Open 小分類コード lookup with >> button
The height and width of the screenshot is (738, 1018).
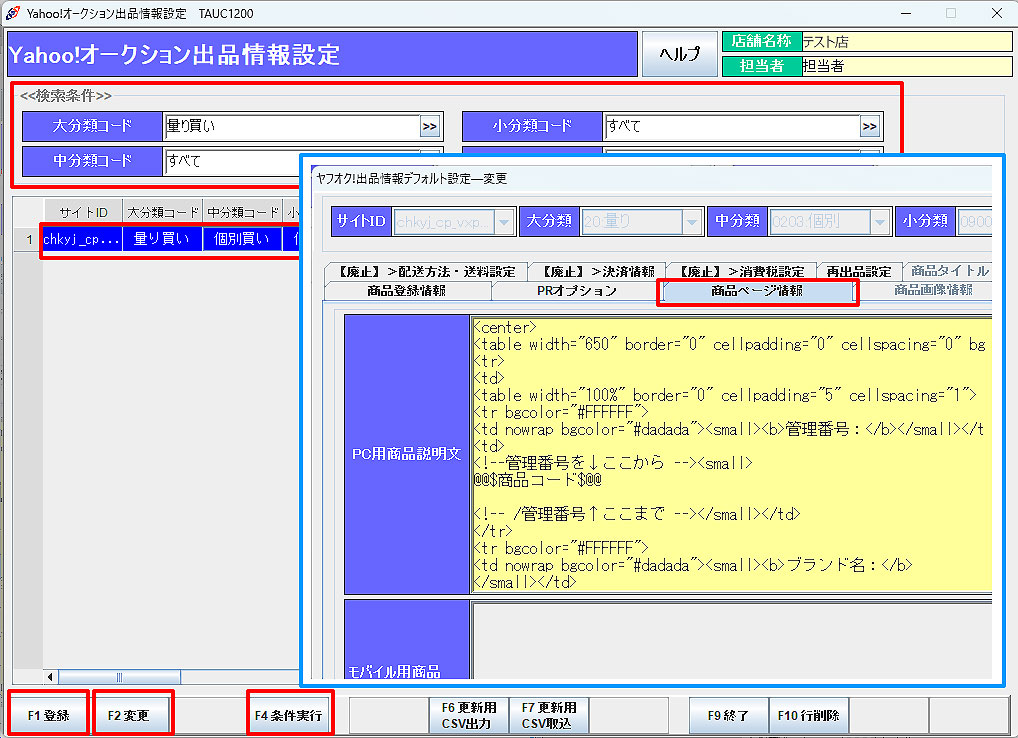[x=869, y=126]
